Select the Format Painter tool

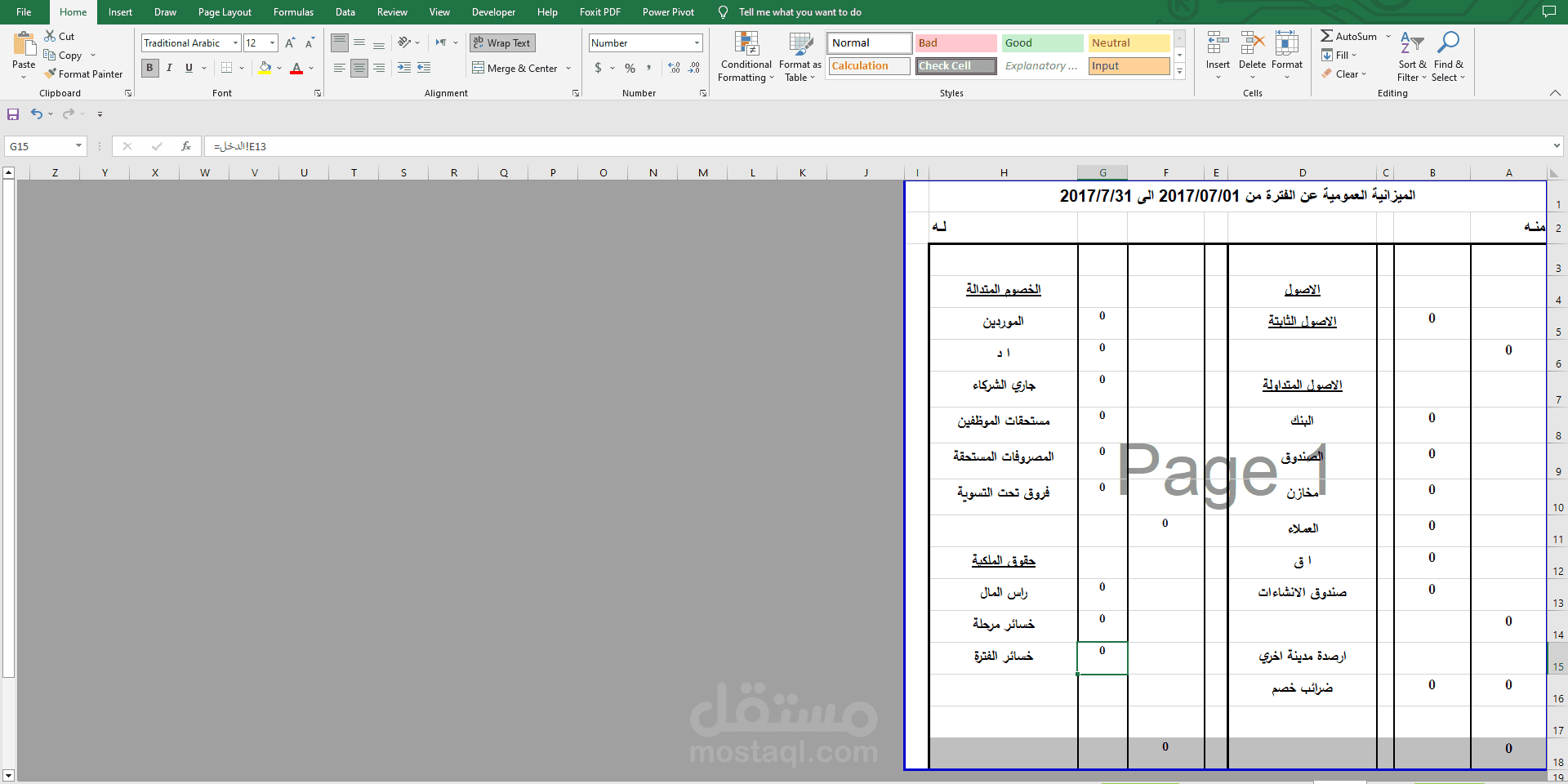tap(84, 73)
